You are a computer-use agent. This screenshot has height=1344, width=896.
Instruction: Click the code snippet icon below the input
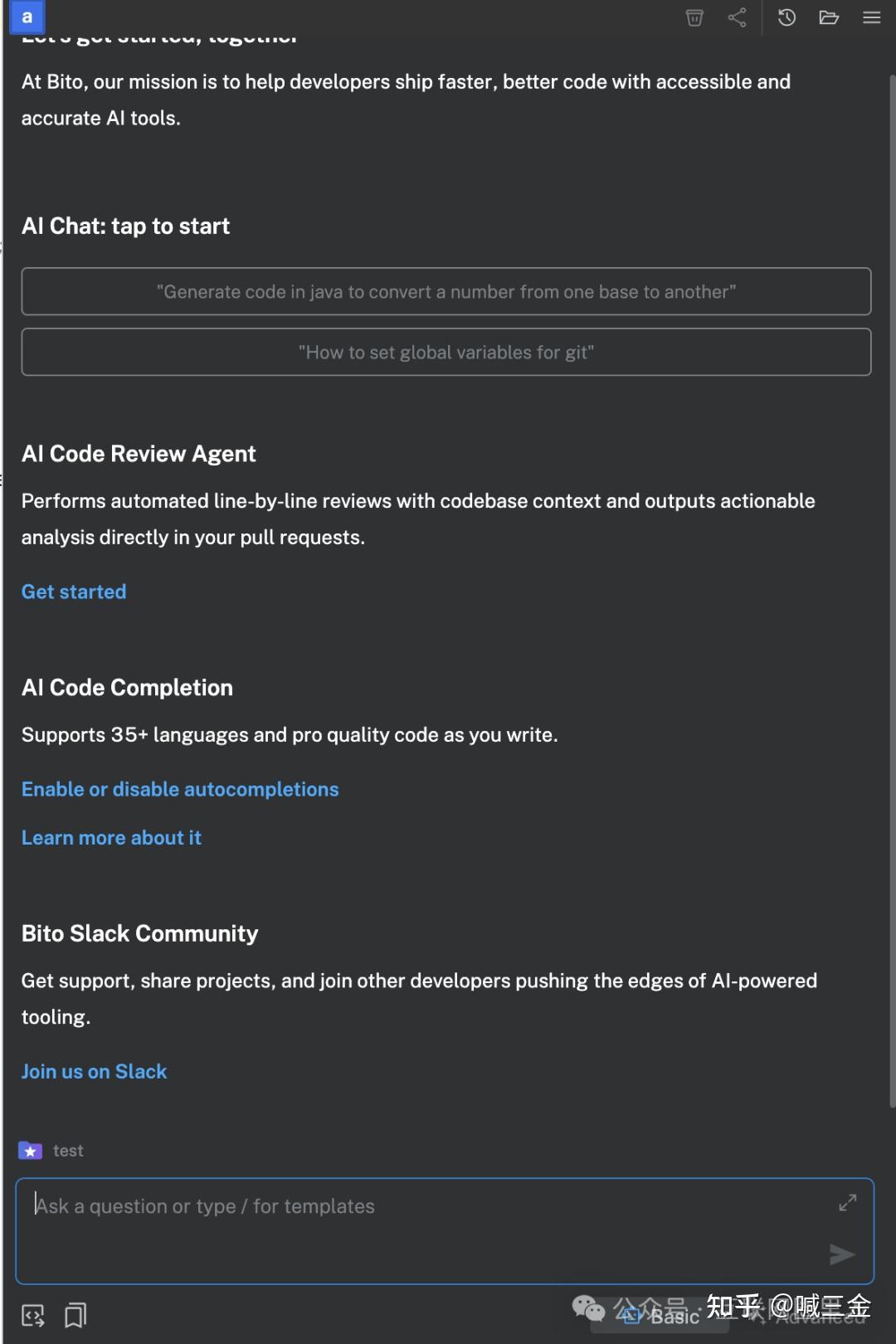[x=33, y=1316]
